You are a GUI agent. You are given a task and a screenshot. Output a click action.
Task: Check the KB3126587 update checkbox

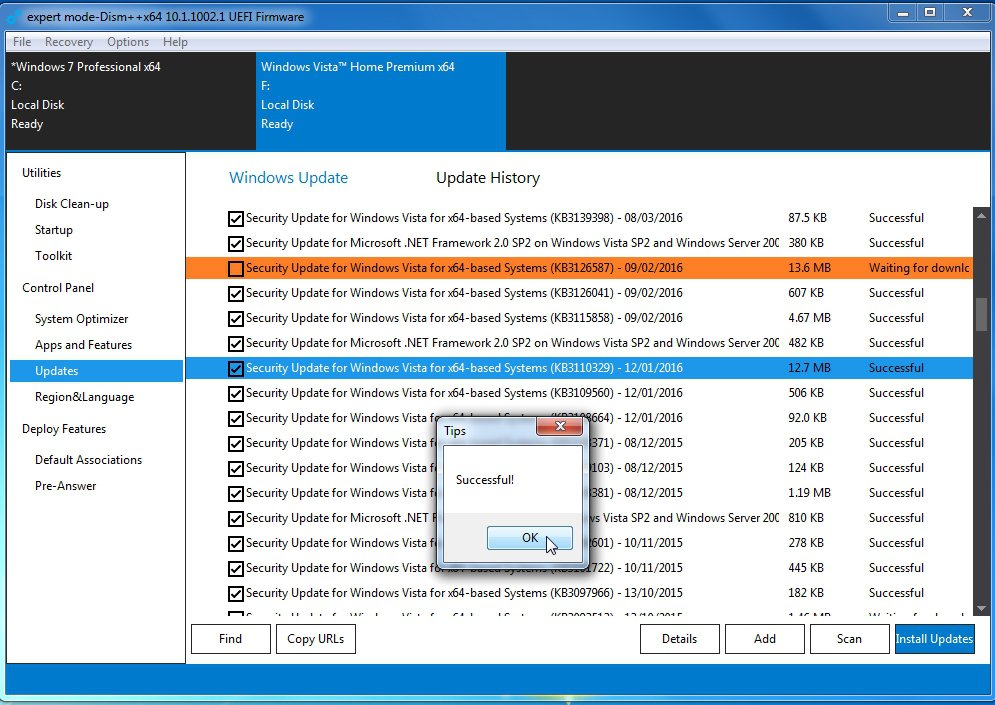235,268
